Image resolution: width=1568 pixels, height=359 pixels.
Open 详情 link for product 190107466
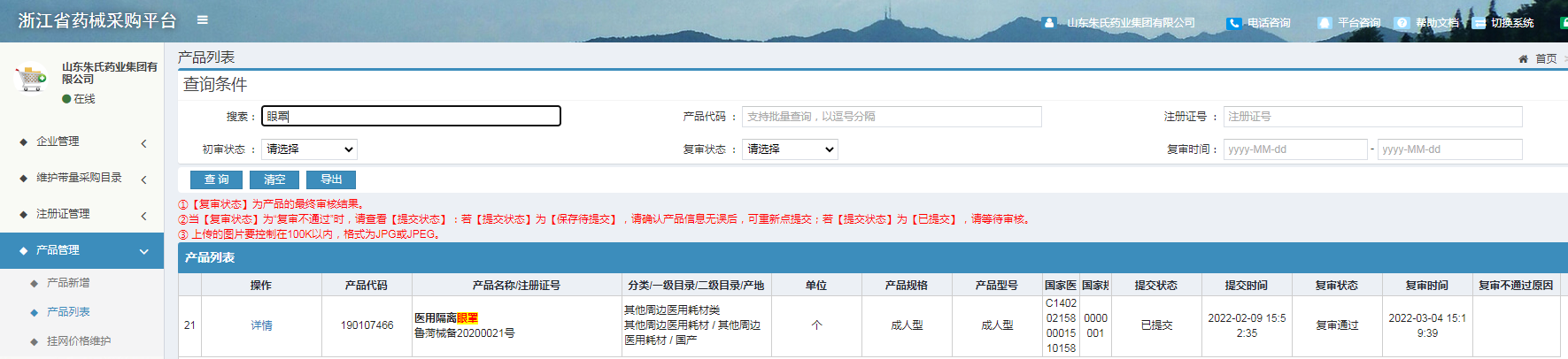point(261,325)
